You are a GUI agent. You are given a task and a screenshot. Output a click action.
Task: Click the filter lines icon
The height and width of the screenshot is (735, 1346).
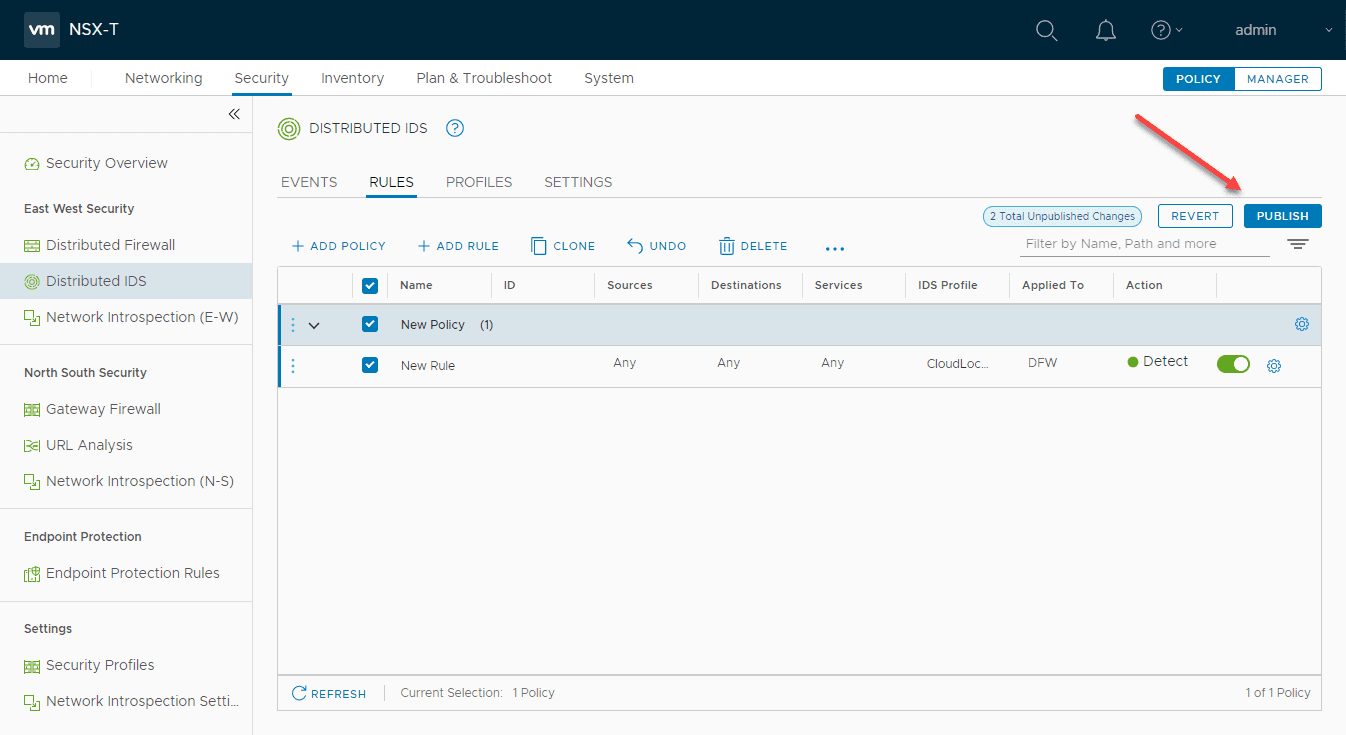(x=1297, y=244)
